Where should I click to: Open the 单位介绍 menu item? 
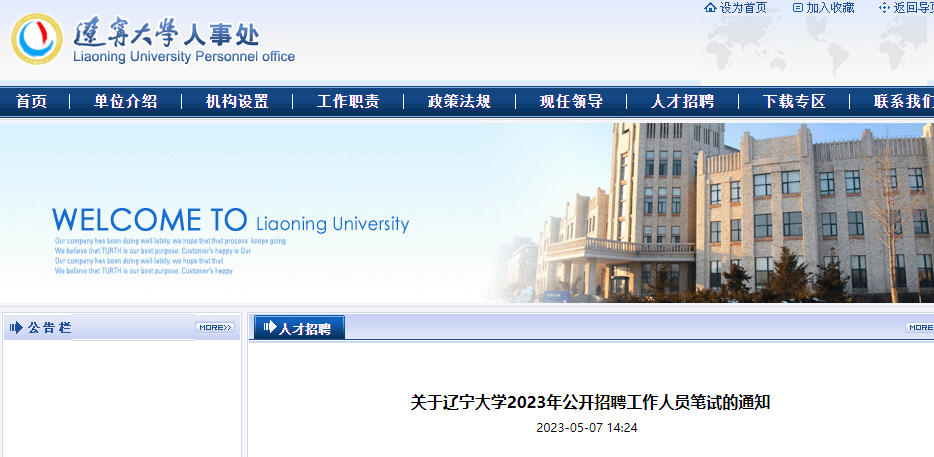[126, 101]
